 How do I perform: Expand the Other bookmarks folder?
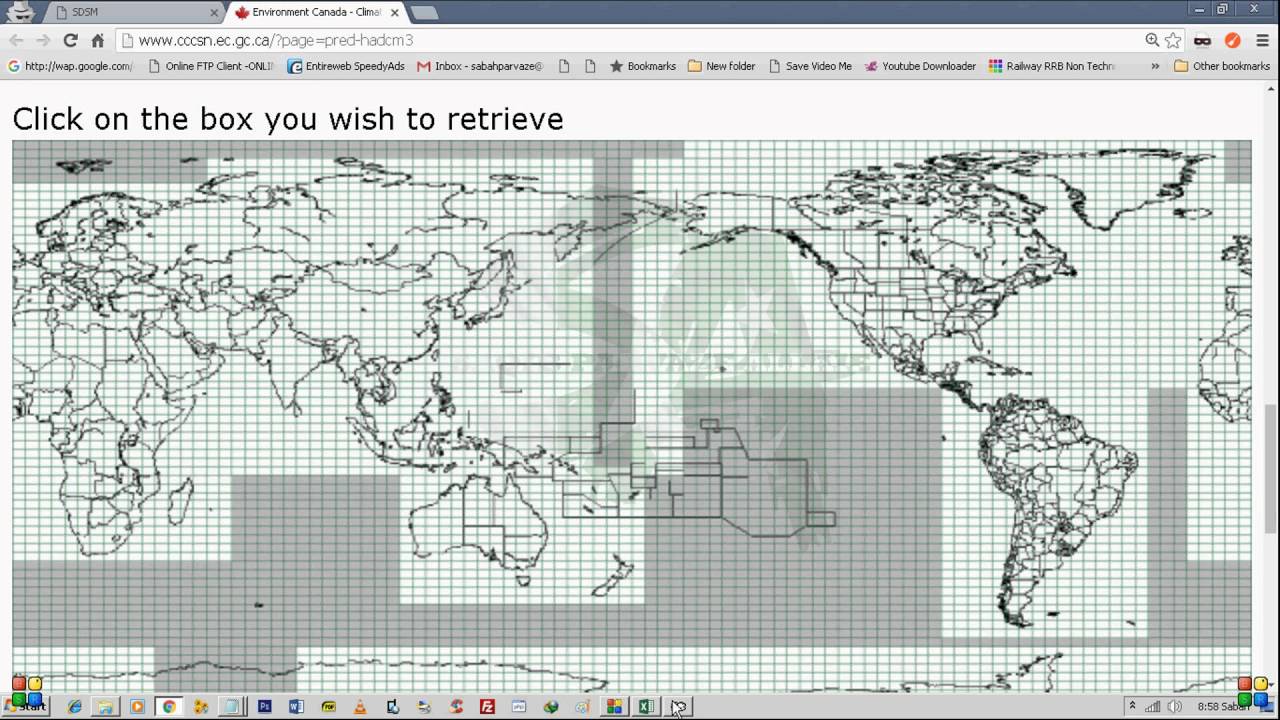tap(1222, 67)
